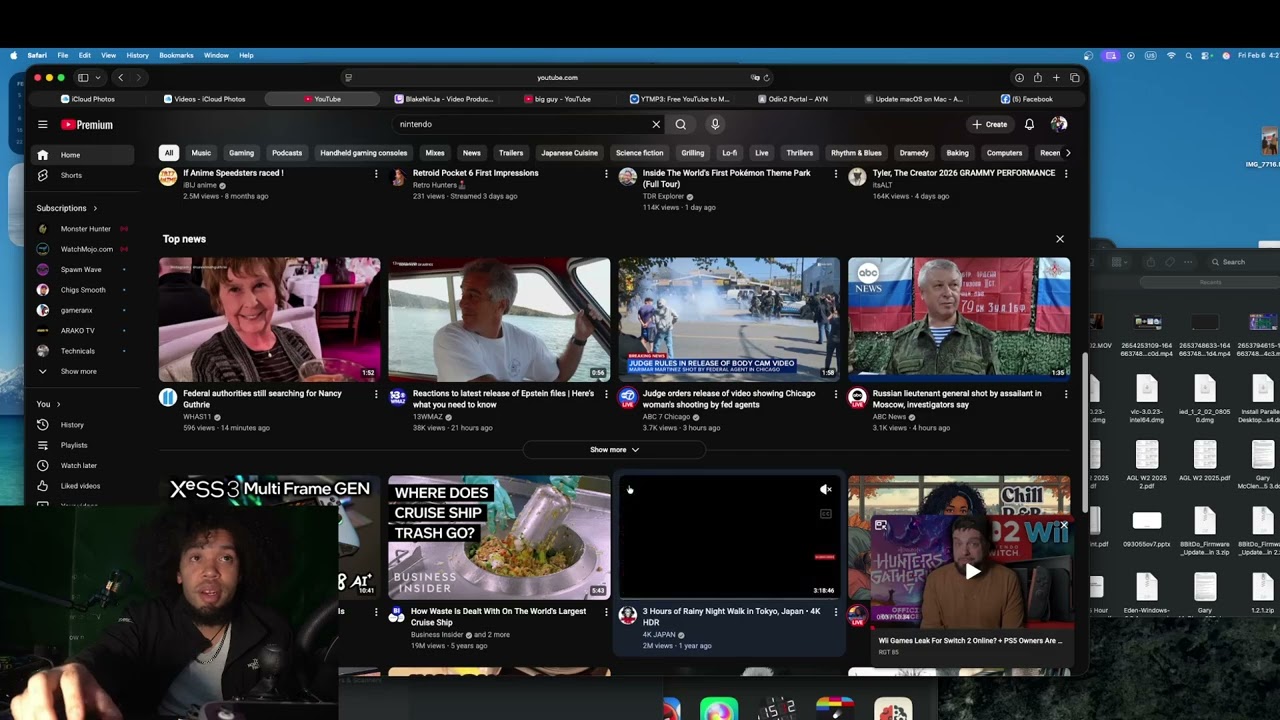Image resolution: width=1280 pixels, height=720 pixels.
Task: Open options menu for Nancy Guthrie news video
Action: pyautogui.click(x=376, y=394)
